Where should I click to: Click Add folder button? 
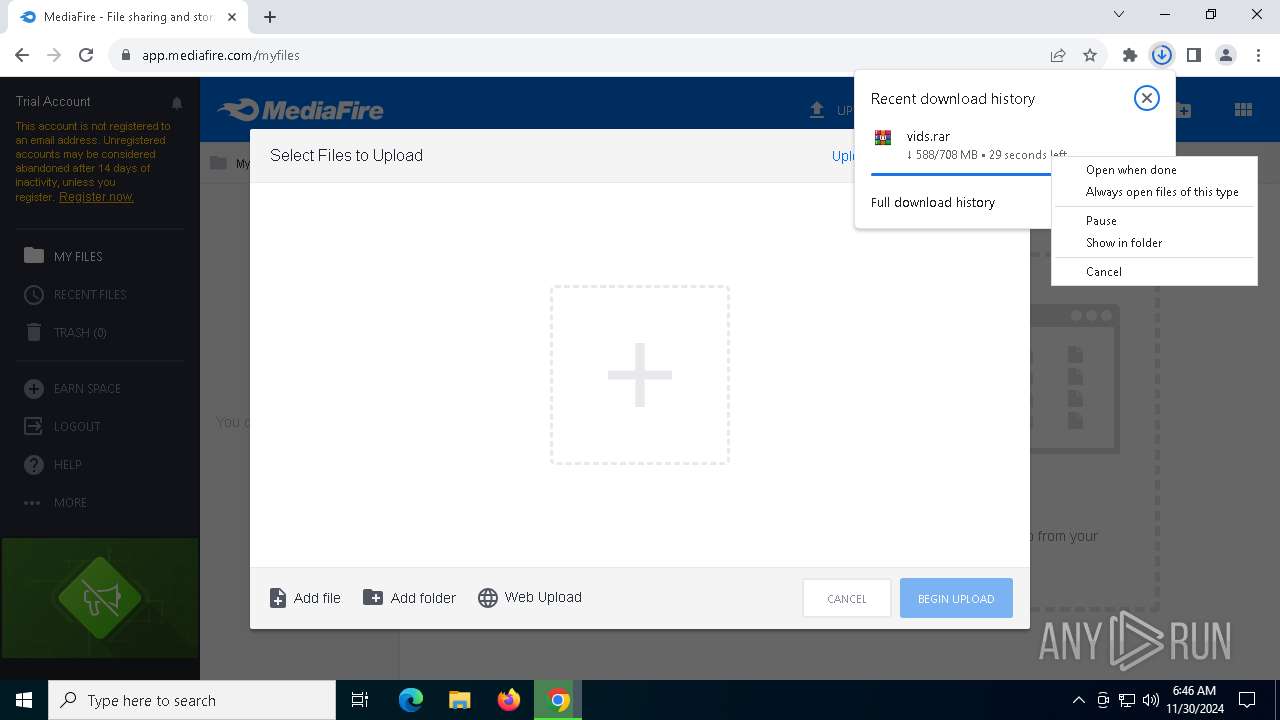coord(409,598)
